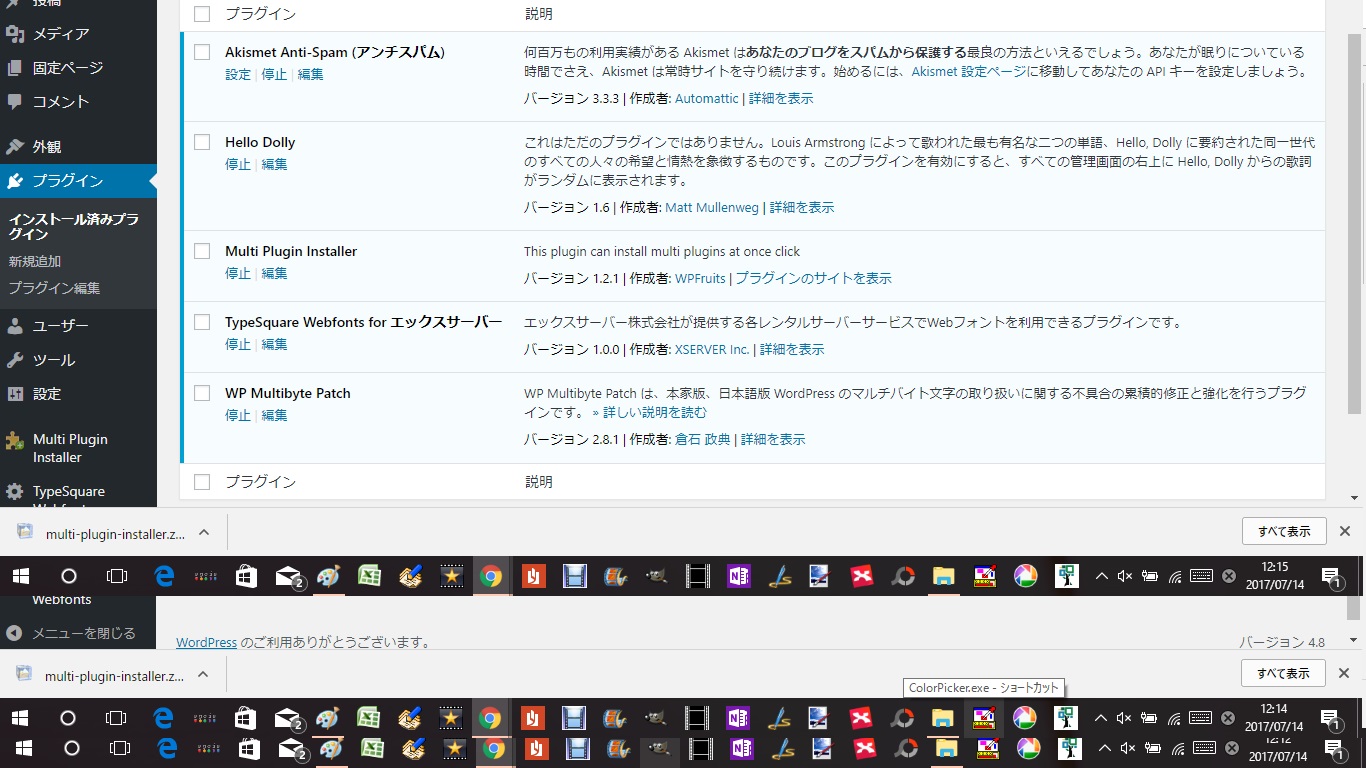The height and width of the screenshot is (768, 1366).
Task: Deactivate TypeSquare Webfonts via 停止 link
Action: pyautogui.click(x=238, y=344)
